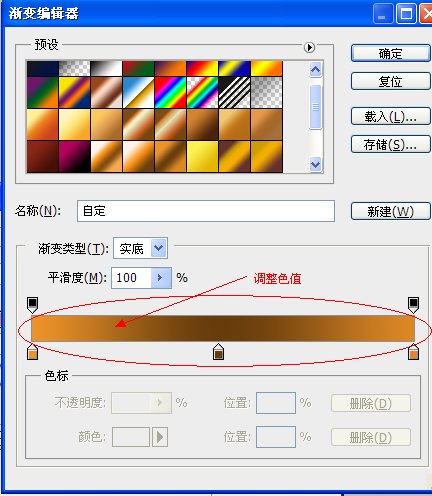Choose the dark red-brown preset in last row
The image size is (432, 496).
[43, 156]
